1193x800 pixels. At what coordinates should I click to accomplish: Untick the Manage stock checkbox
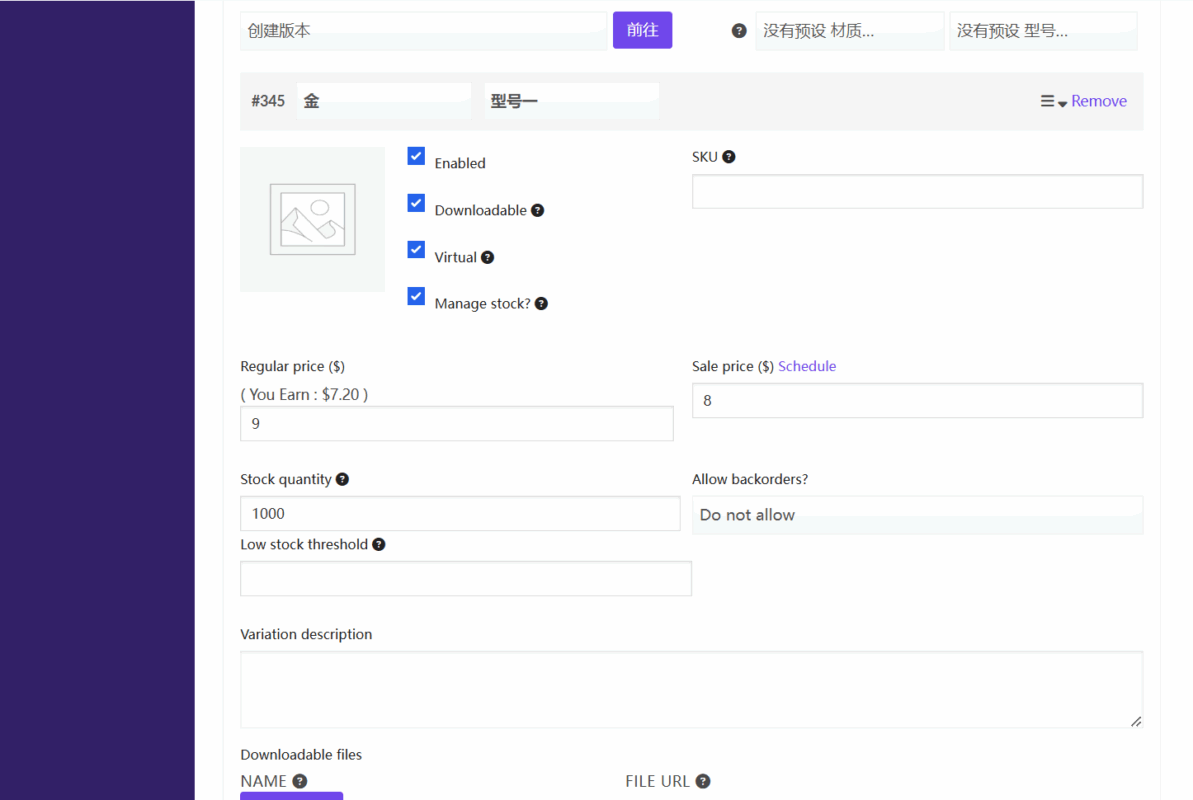[x=416, y=297]
